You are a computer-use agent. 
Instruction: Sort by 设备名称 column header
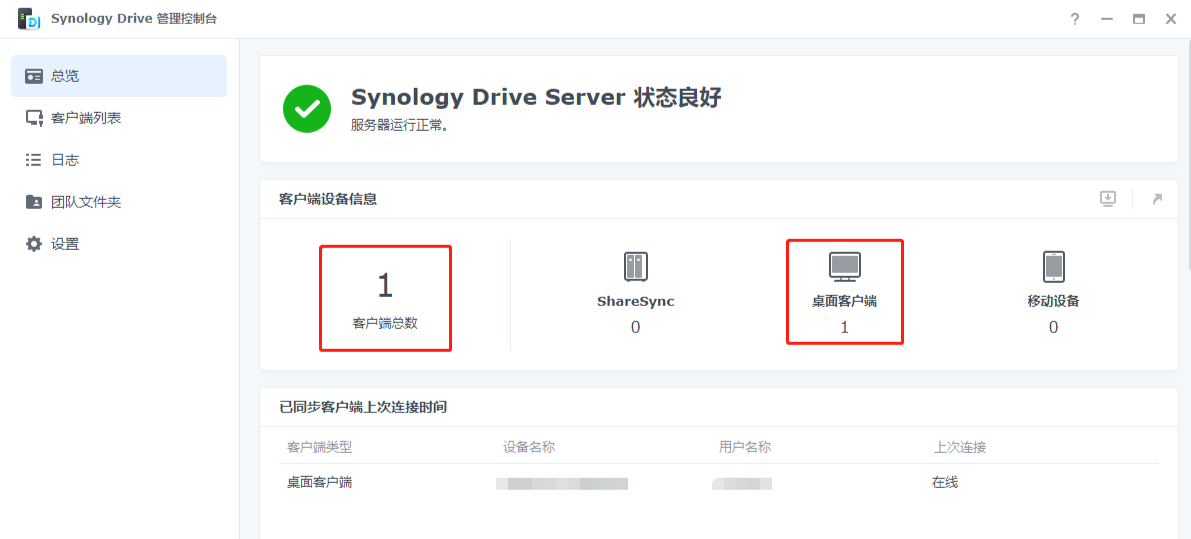(x=529, y=447)
